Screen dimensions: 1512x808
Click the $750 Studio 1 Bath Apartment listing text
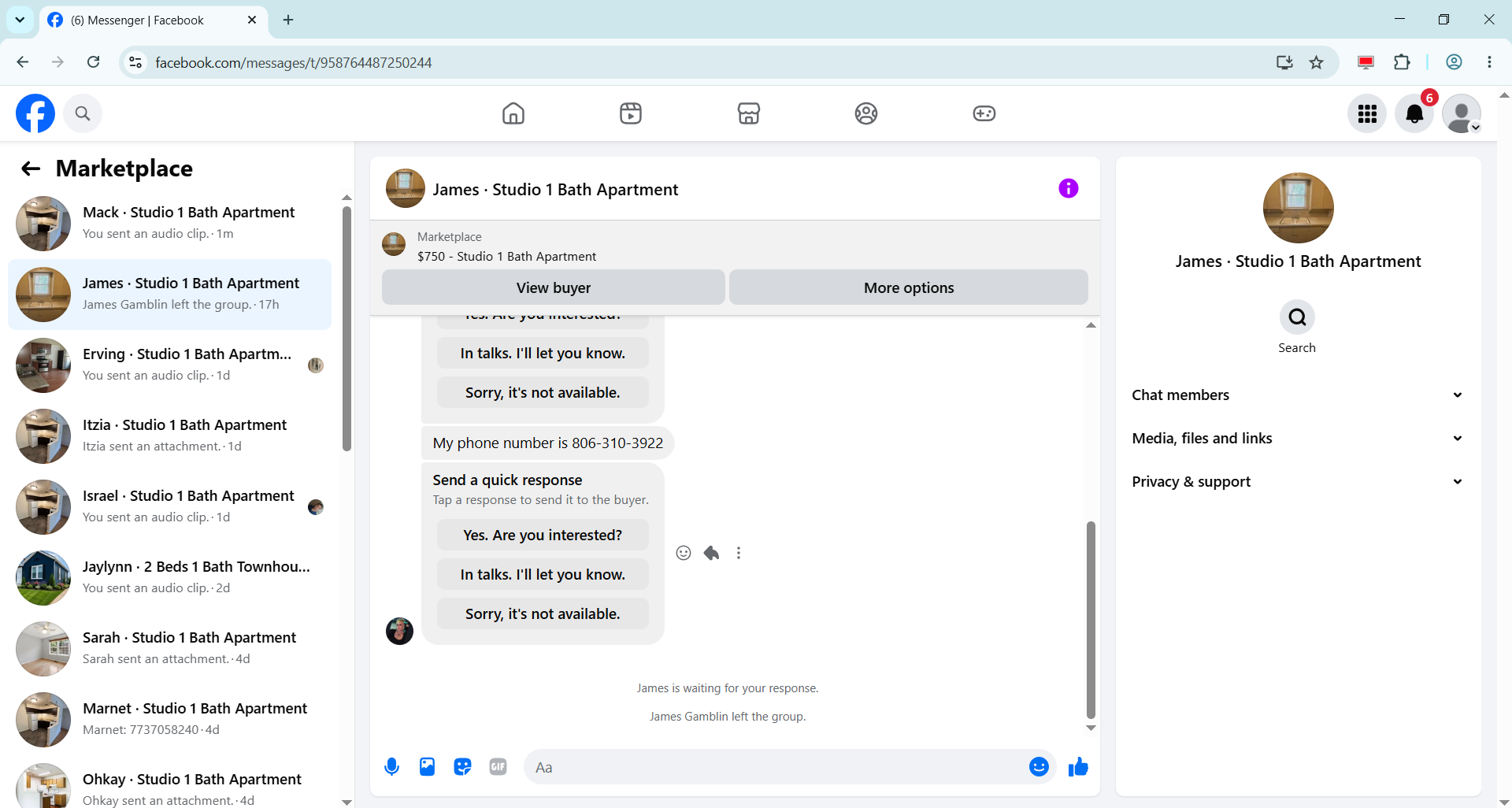pos(506,257)
